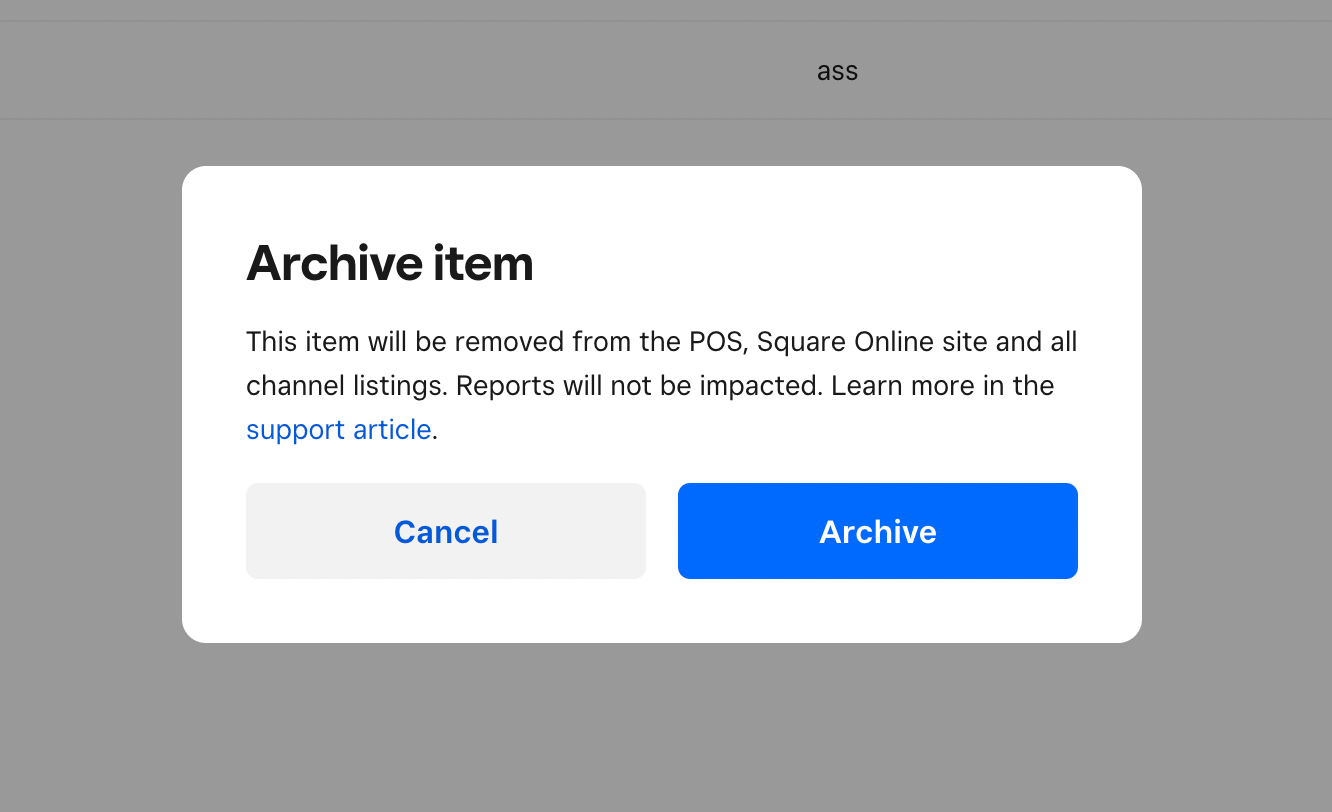Click the blue Archive button
The width and height of the screenshot is (1332, 812).
pyautogui.click(x=877, y=531)
